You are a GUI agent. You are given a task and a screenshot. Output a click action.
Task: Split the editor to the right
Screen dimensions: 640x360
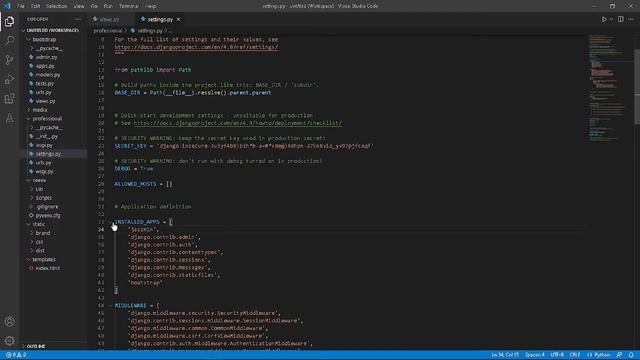click(620, 19)
